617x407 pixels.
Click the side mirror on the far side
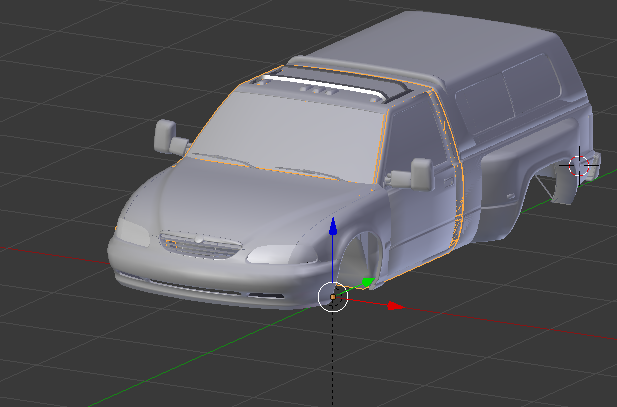pos(170,137)
